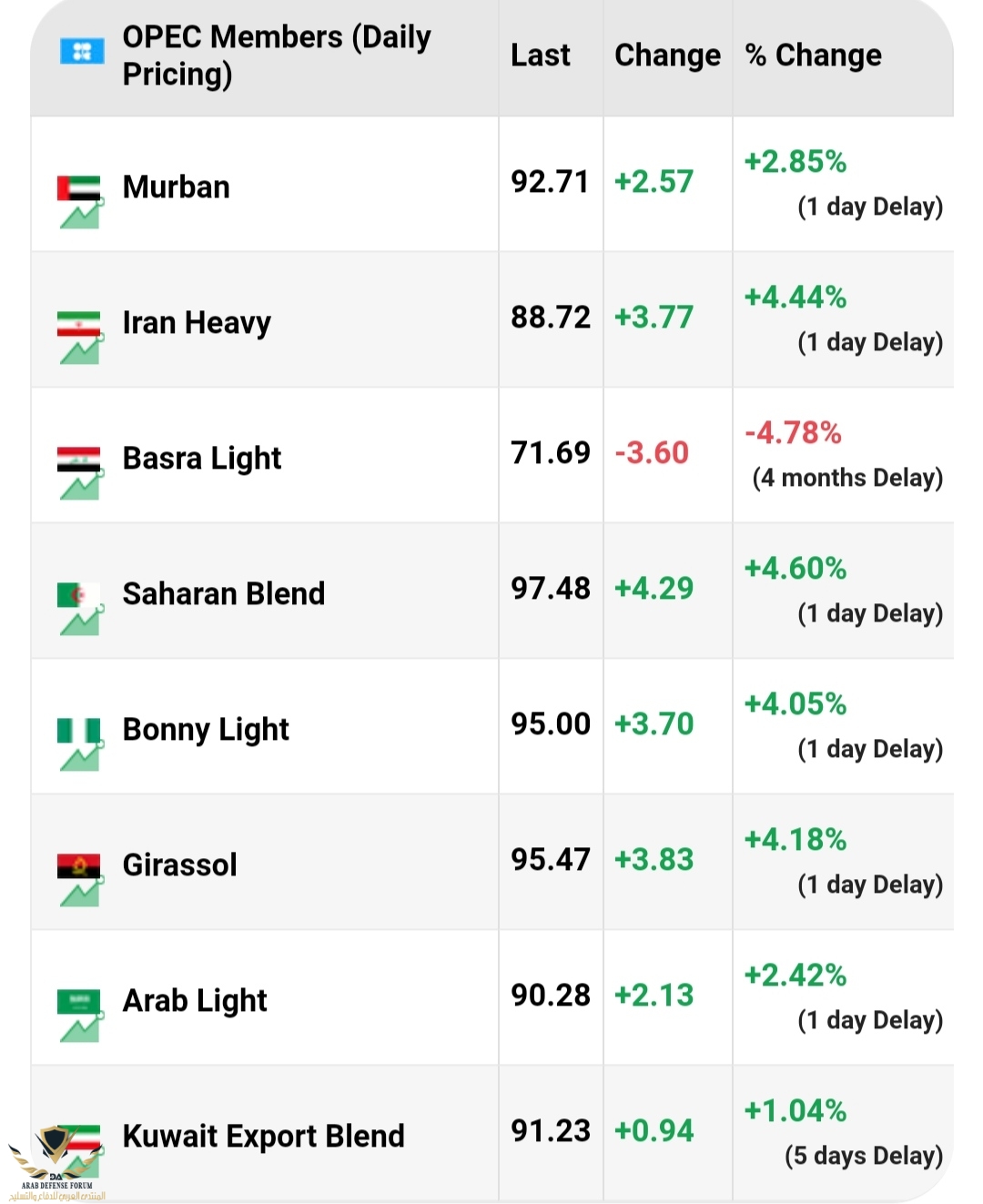Click the Nigeria flag icon beside Bonny Light

pos(80,744)
